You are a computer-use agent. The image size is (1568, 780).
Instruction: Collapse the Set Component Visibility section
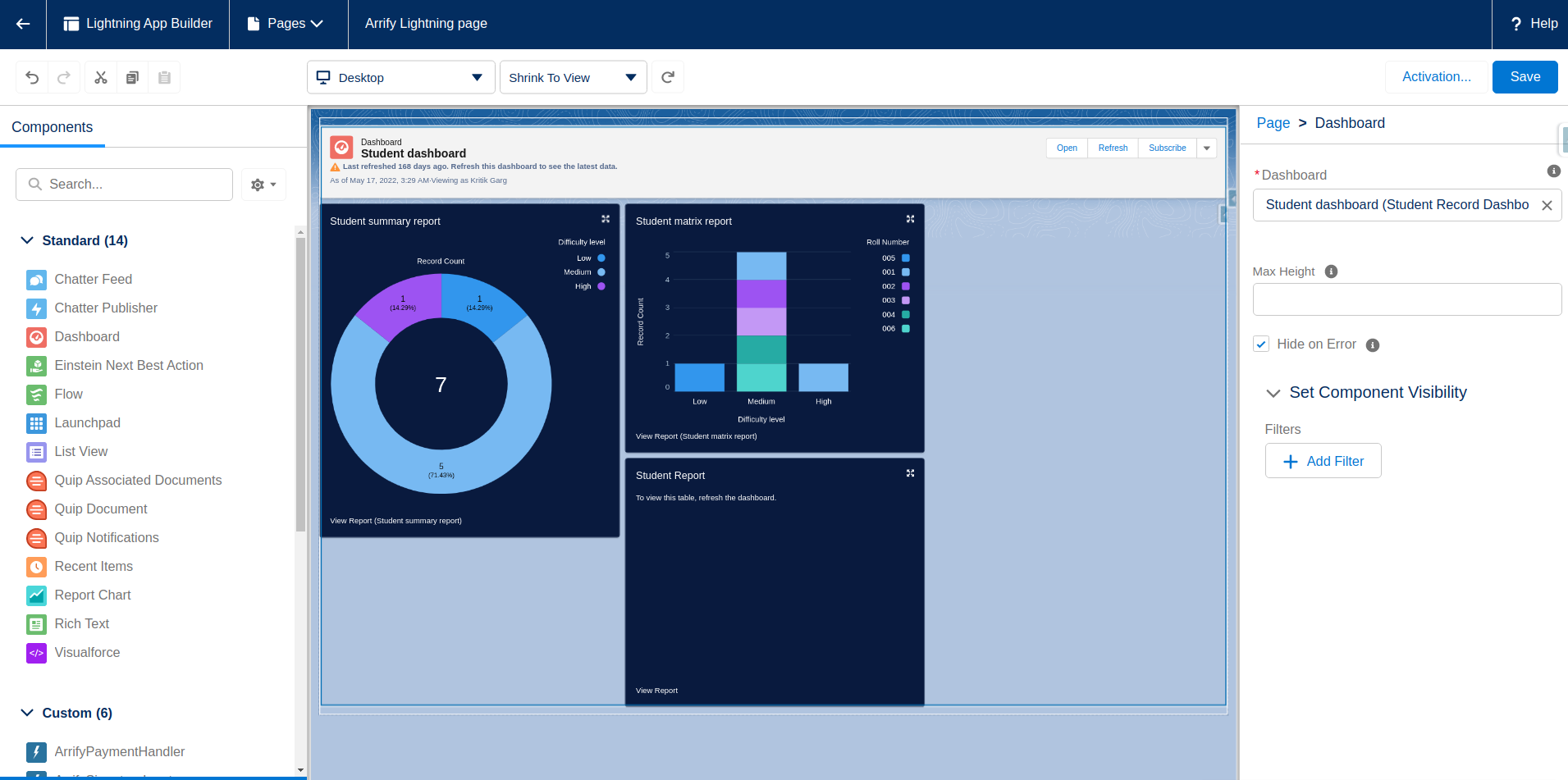(1273, 393)
